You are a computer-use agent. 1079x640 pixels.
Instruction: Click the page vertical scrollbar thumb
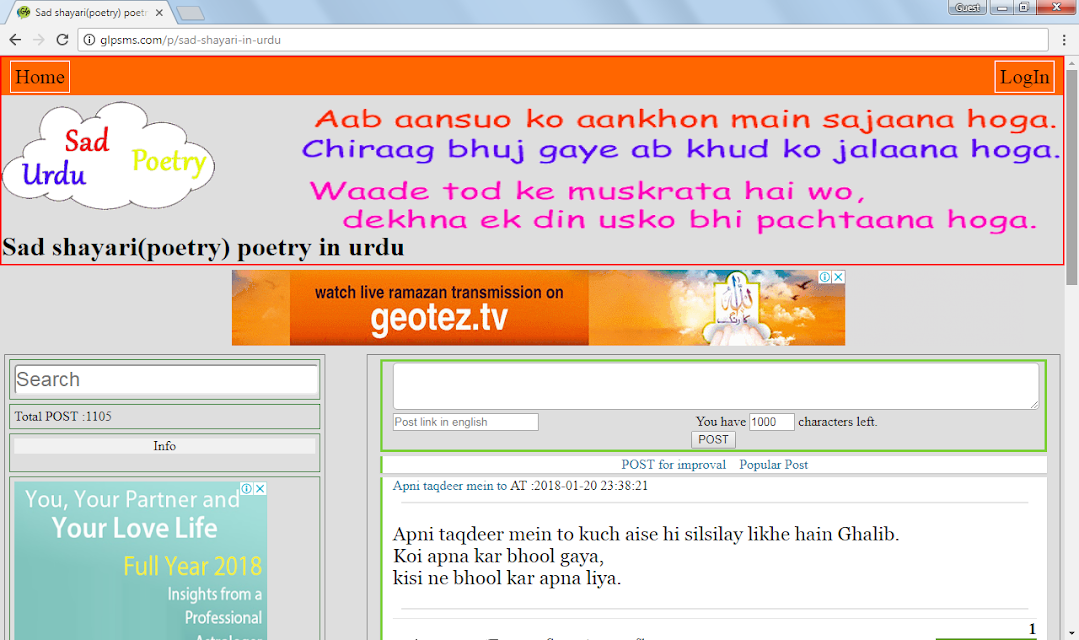(x=1071, y=178)
